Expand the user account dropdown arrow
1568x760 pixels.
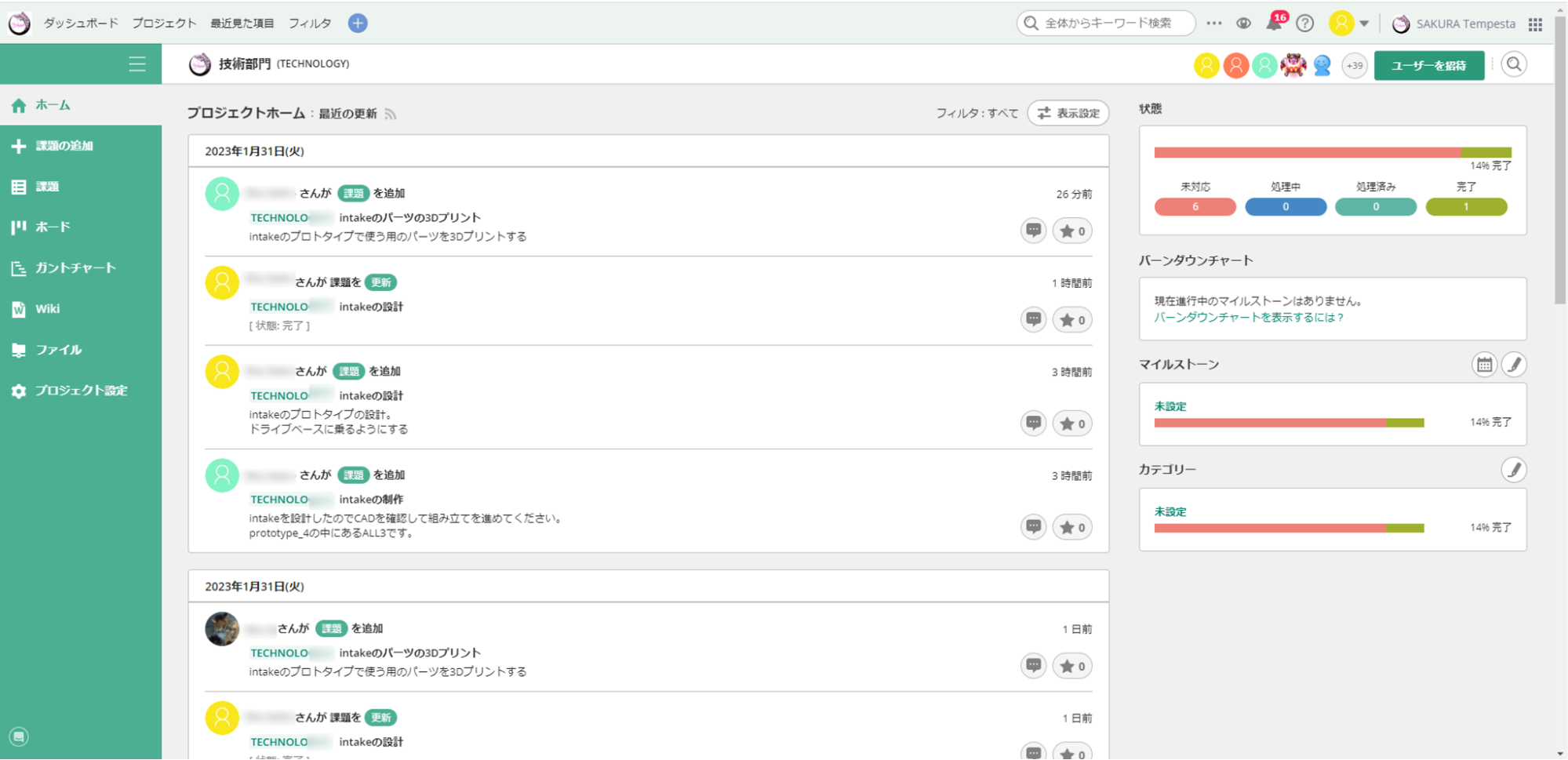(x=1365, y=24)
